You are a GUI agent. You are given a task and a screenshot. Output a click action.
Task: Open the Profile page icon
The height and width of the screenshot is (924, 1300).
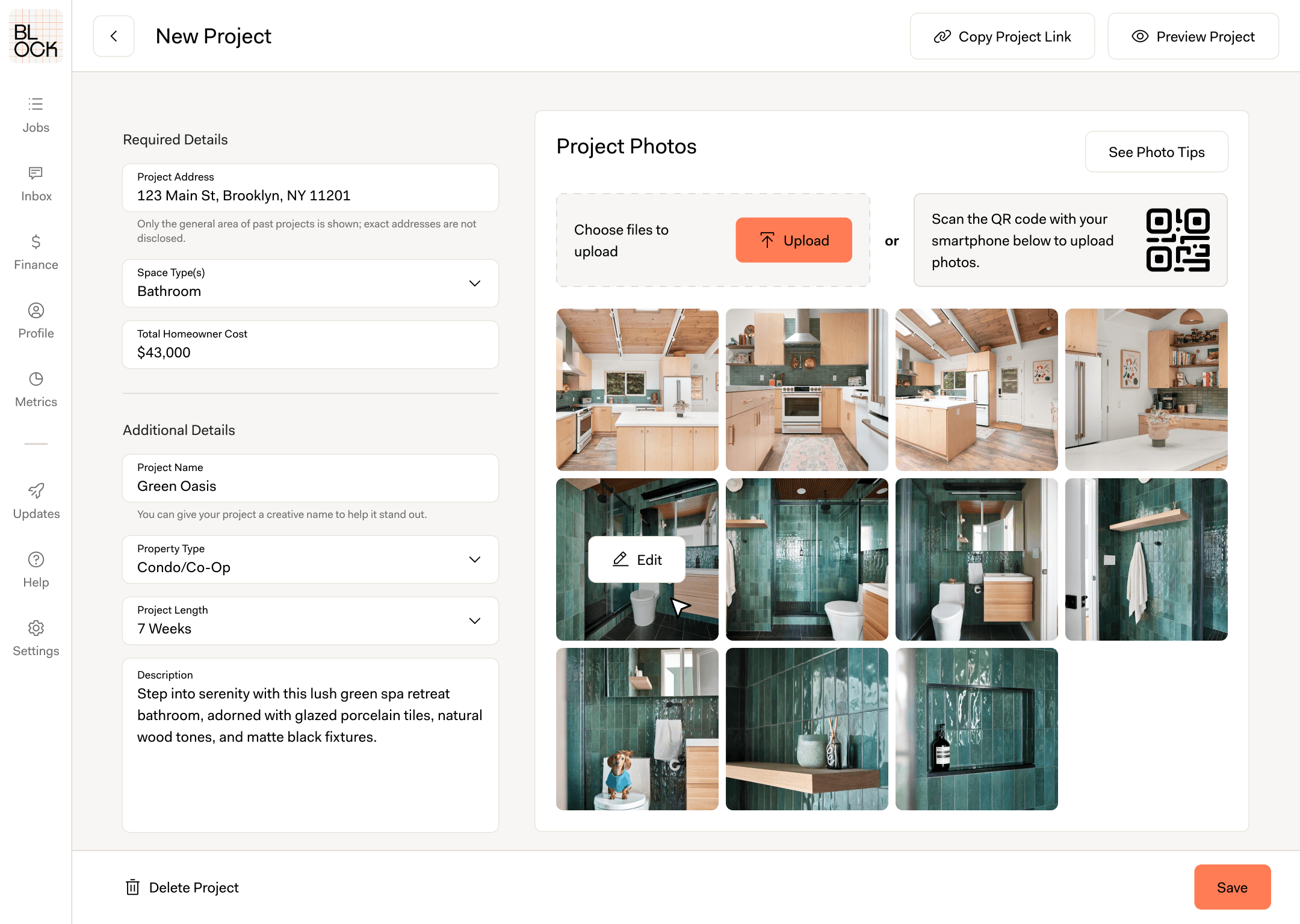coord(36,310)
